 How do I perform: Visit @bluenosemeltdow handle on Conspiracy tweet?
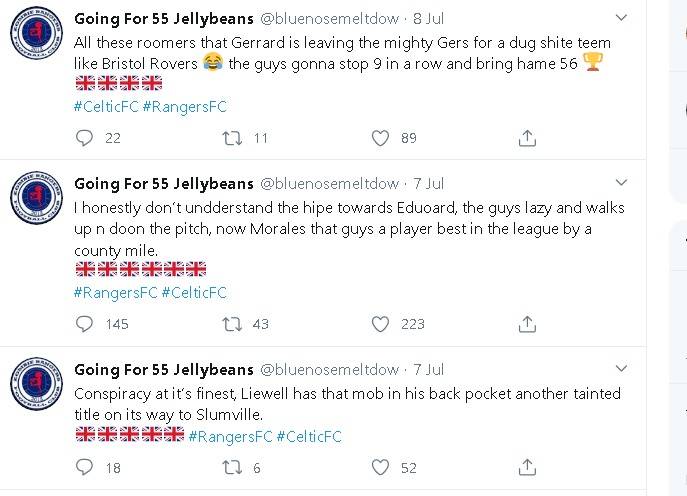pos(330,370)
